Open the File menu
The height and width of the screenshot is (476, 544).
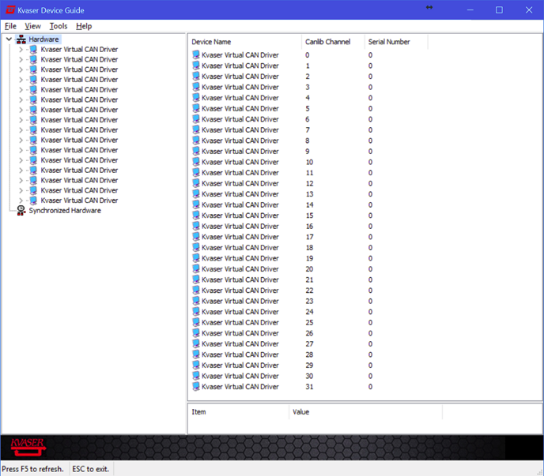click(x=10, y=26)
